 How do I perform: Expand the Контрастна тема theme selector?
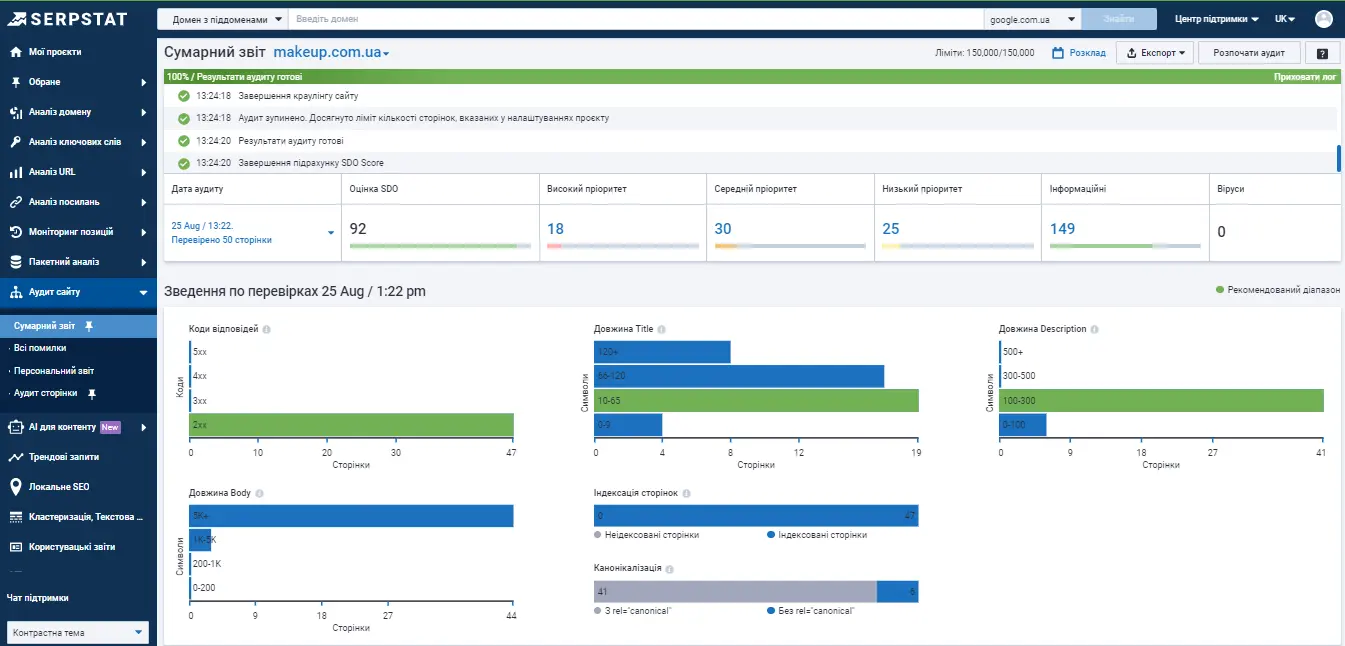click(78, 632)
